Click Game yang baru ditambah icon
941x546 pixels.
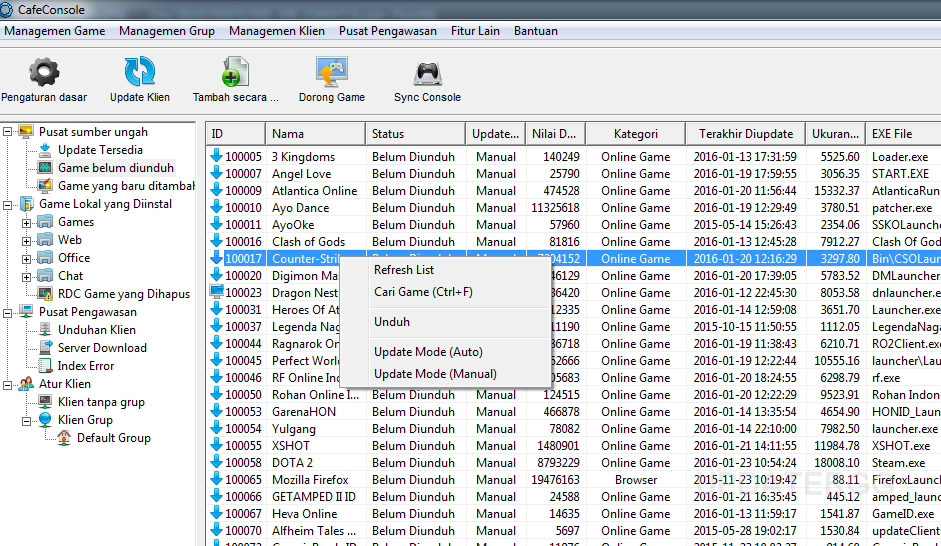[x=45, y=186]
